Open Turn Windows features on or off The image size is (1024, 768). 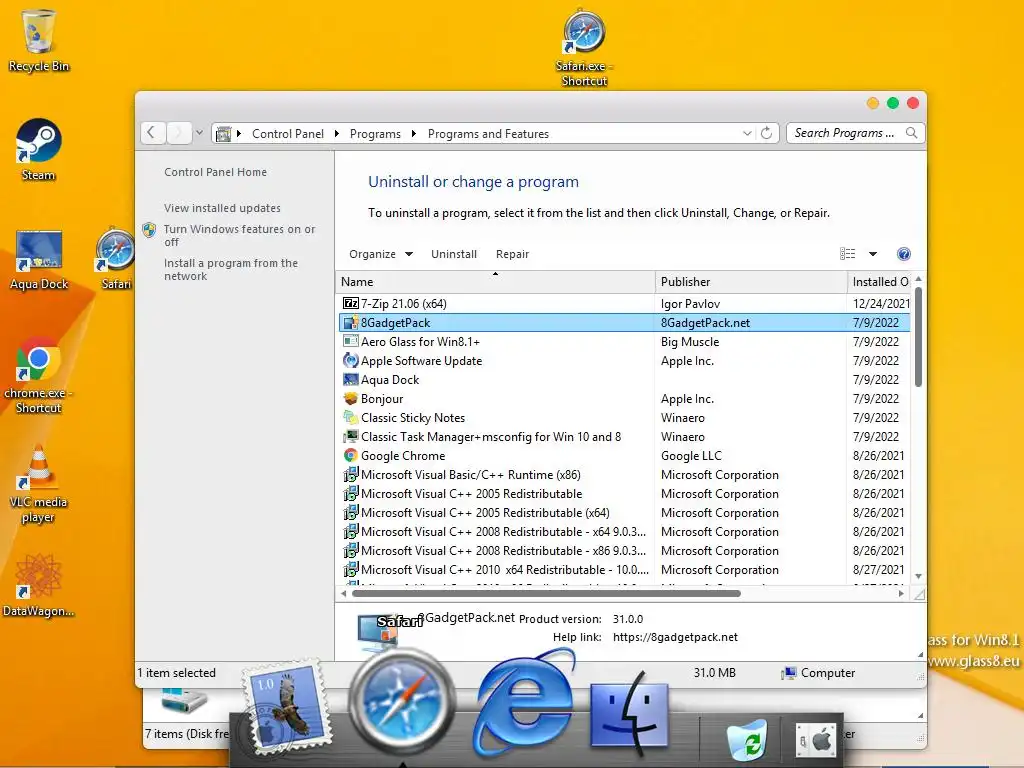click(239, 235)
